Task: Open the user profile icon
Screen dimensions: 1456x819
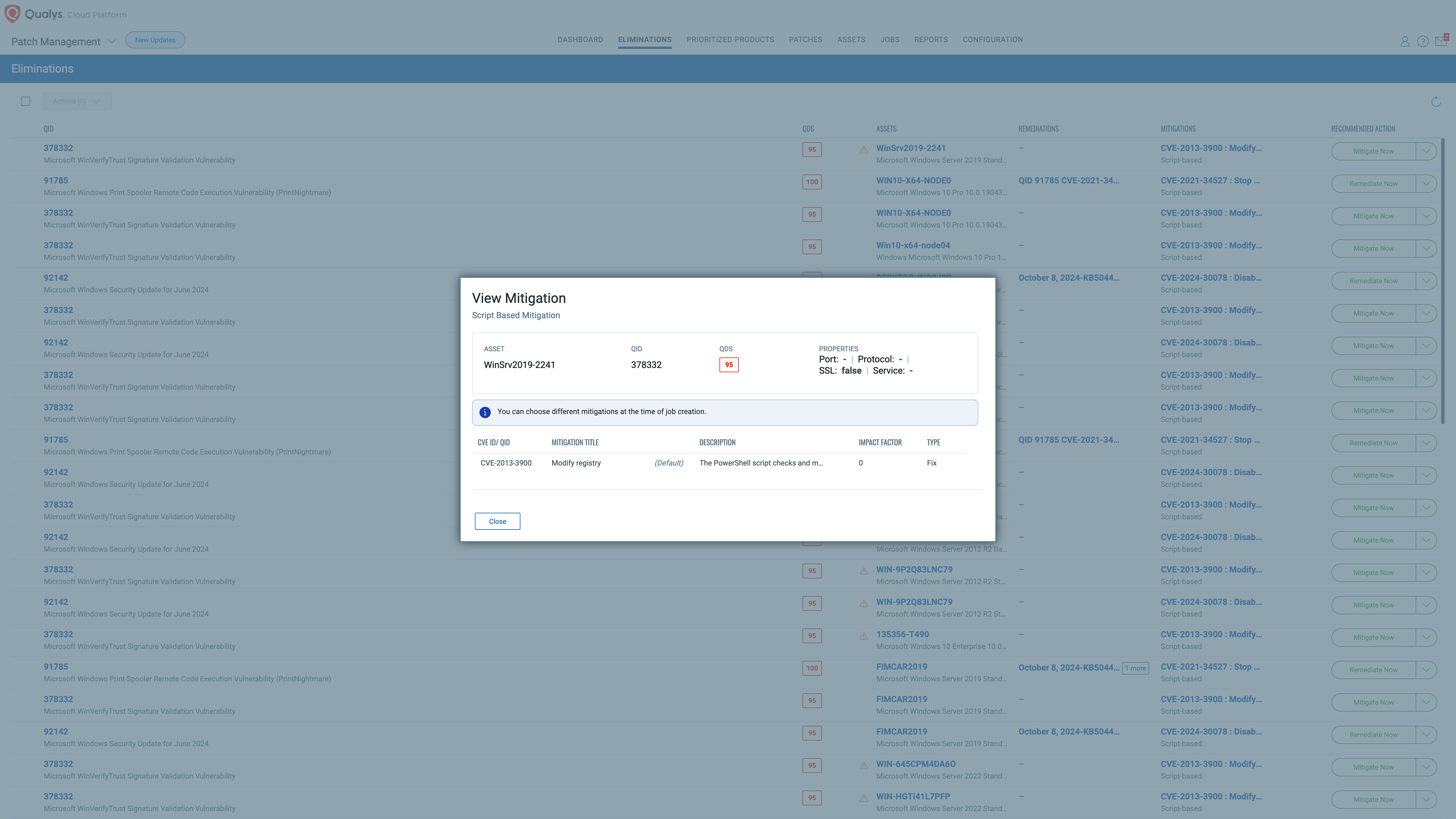Action: click(1405, 41)
